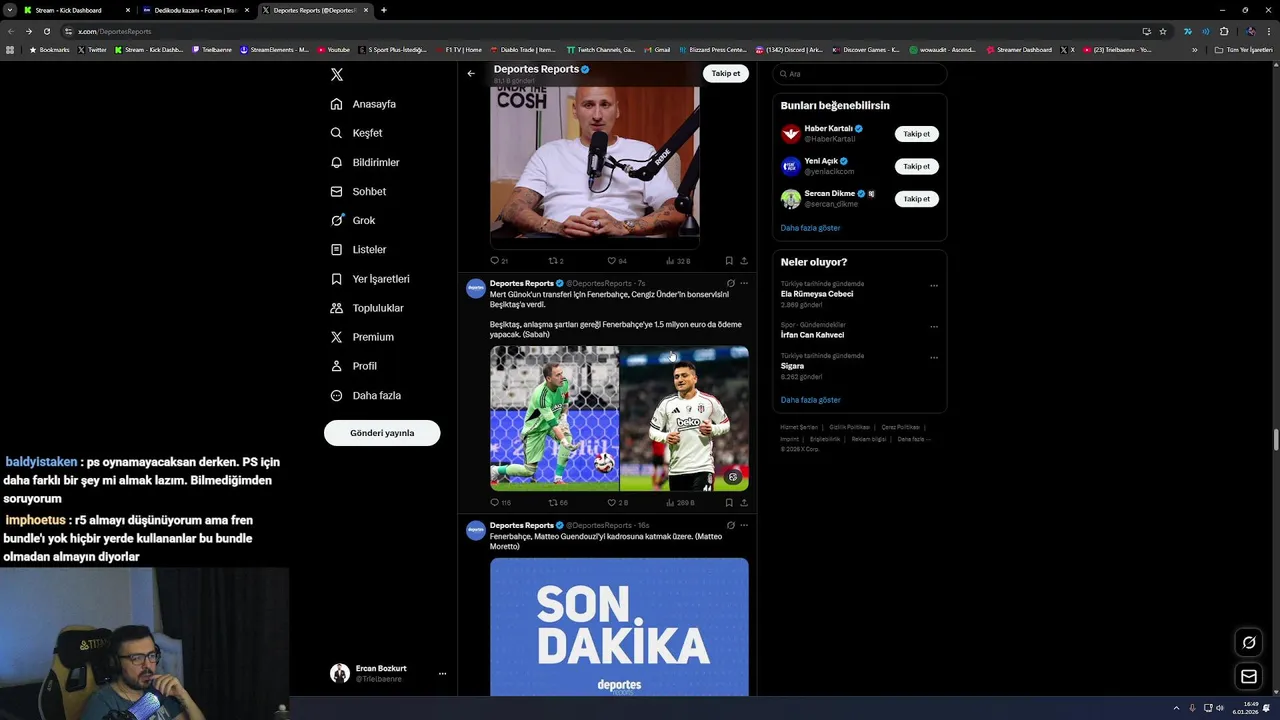Open the SON DAKİKA image
Viewport: 1280px width, 720px height.
tap(619, 626)
